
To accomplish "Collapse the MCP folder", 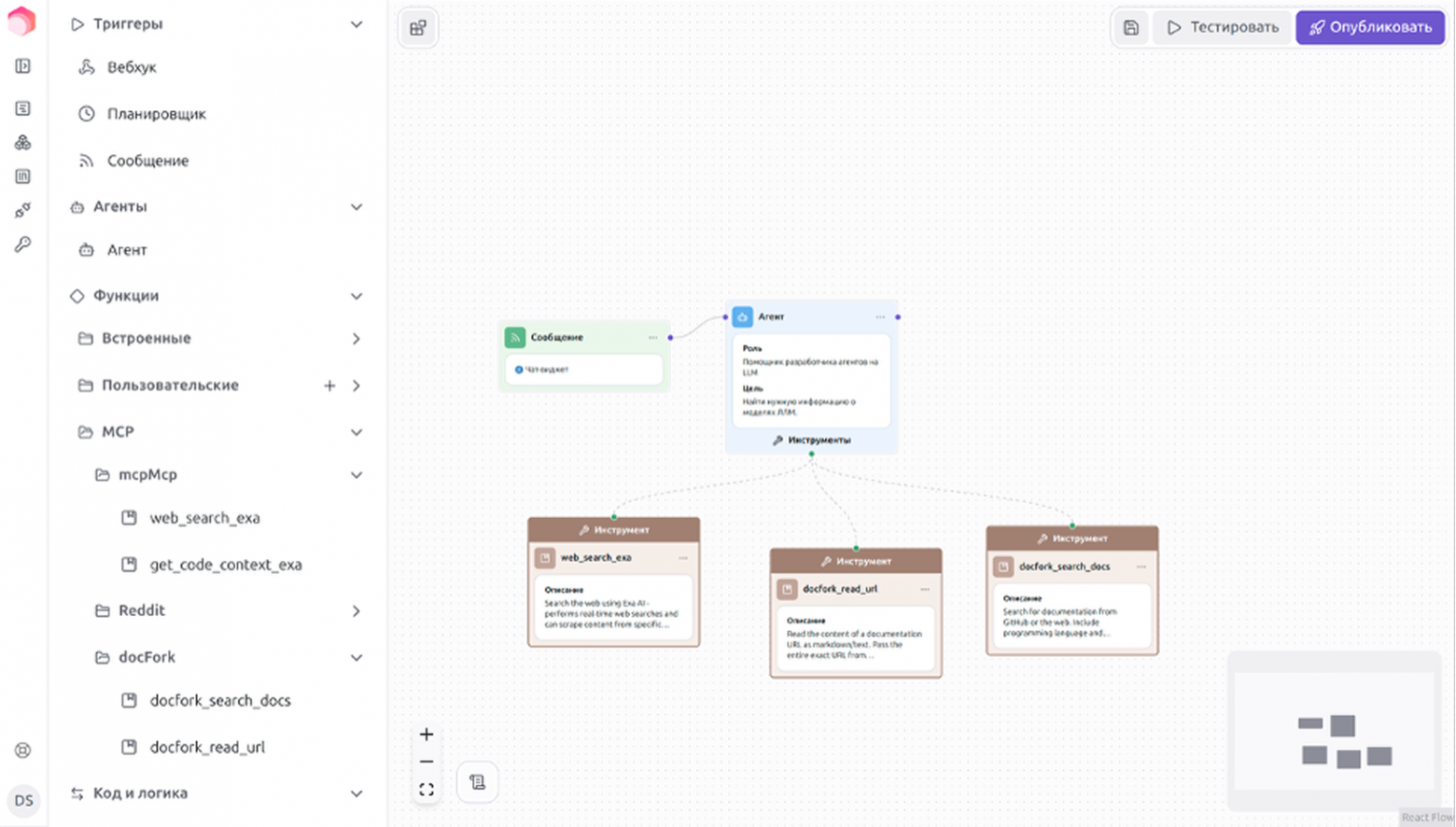I will pyautogui.click(x=357, y=432).
